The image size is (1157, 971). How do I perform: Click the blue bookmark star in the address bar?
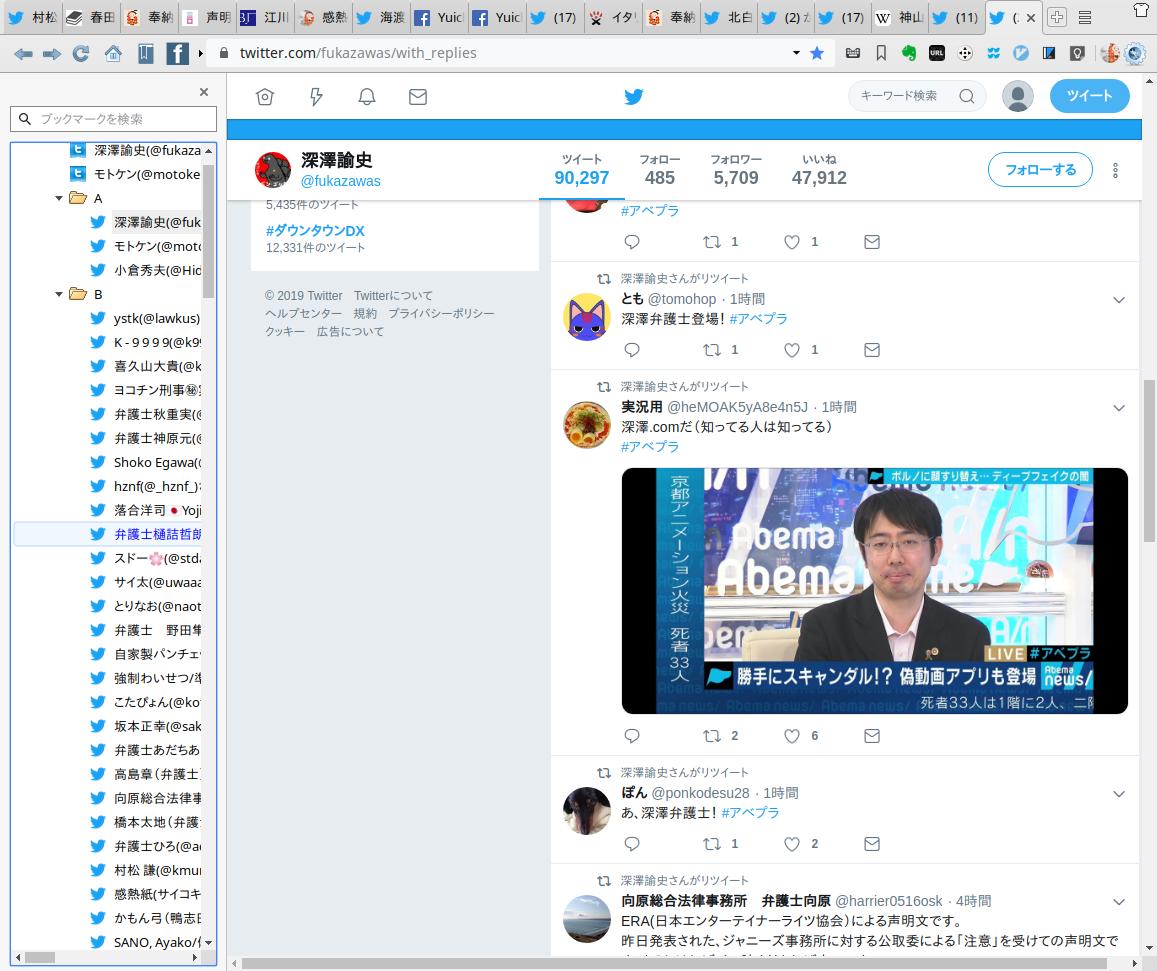[x=817, y=53]
